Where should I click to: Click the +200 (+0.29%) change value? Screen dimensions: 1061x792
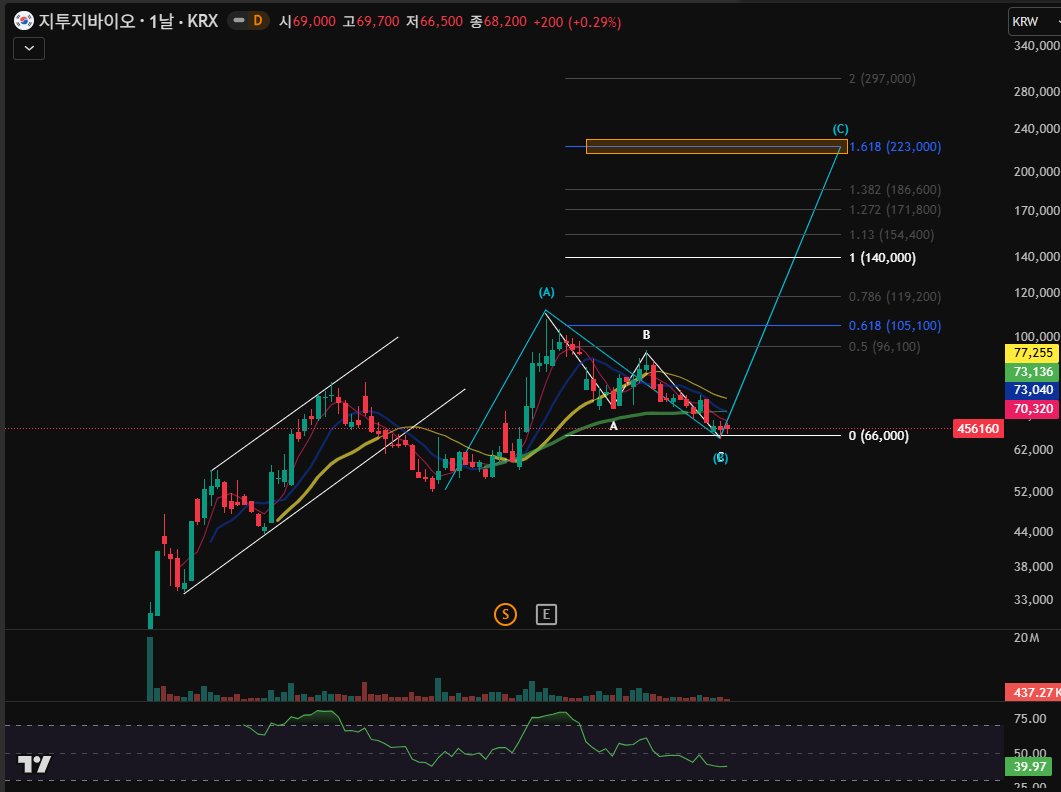(x=577, y=22)
